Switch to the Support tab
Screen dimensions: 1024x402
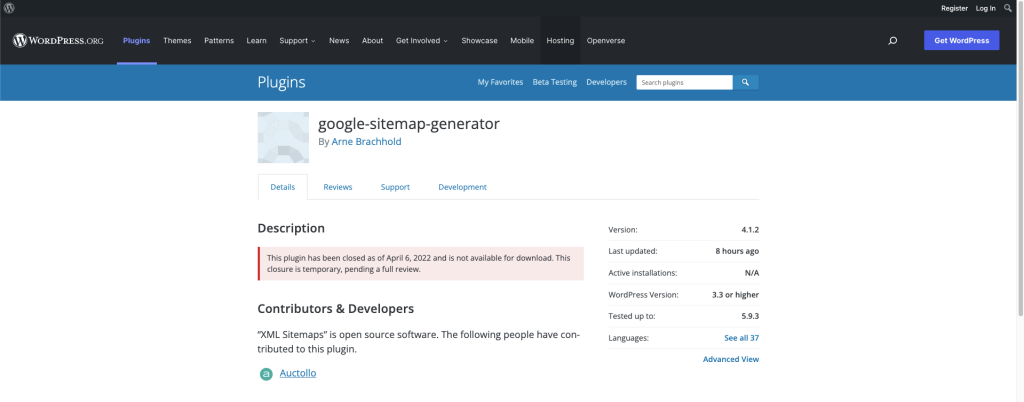click(x=395, y=187)
